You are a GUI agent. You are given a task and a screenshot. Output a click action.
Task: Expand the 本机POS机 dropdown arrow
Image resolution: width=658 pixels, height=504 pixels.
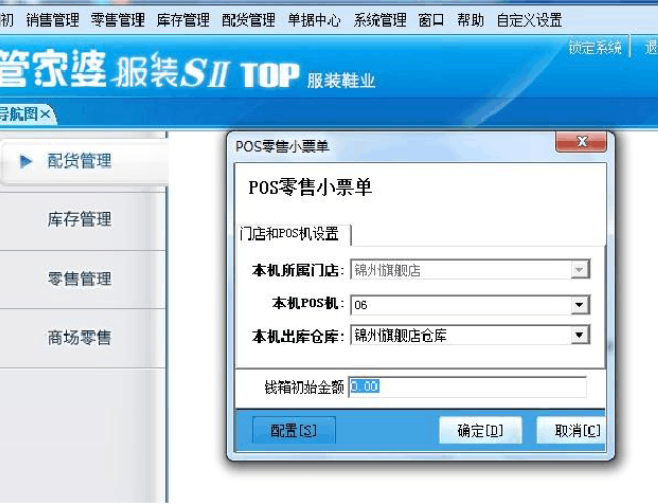580,305
